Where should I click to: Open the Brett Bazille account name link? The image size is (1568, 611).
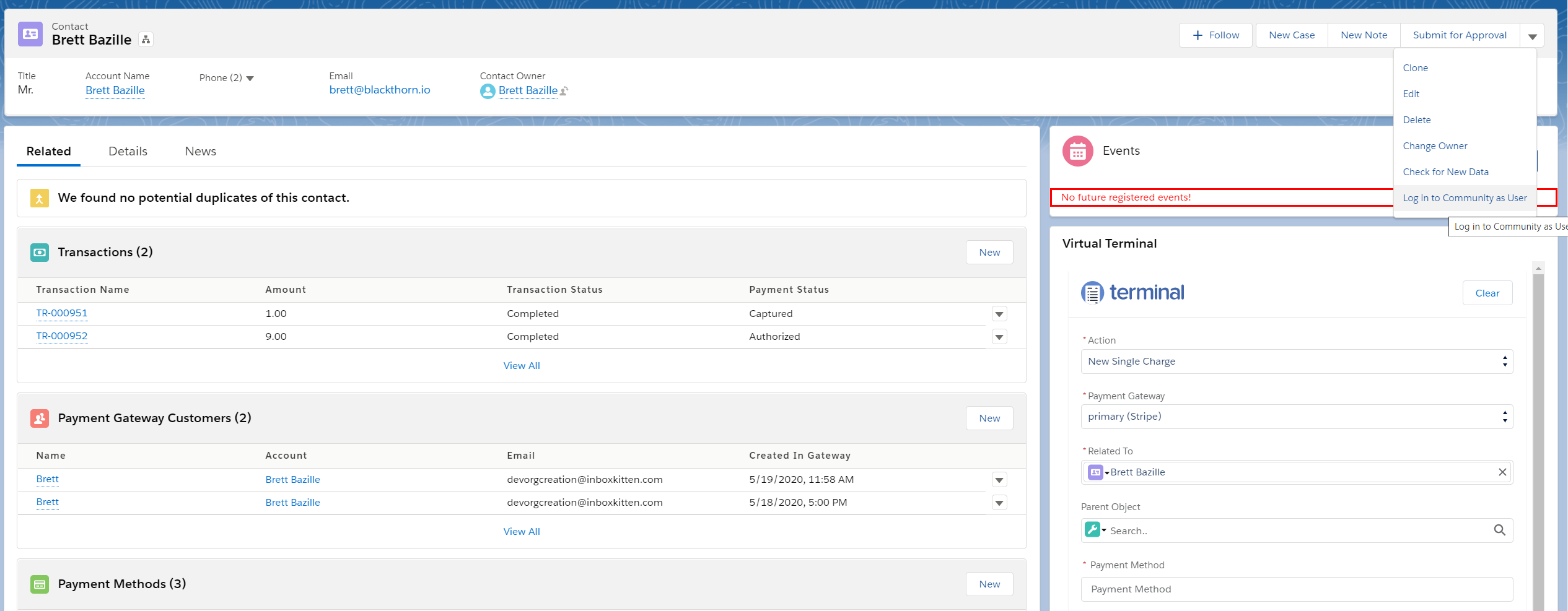[115, 90]
